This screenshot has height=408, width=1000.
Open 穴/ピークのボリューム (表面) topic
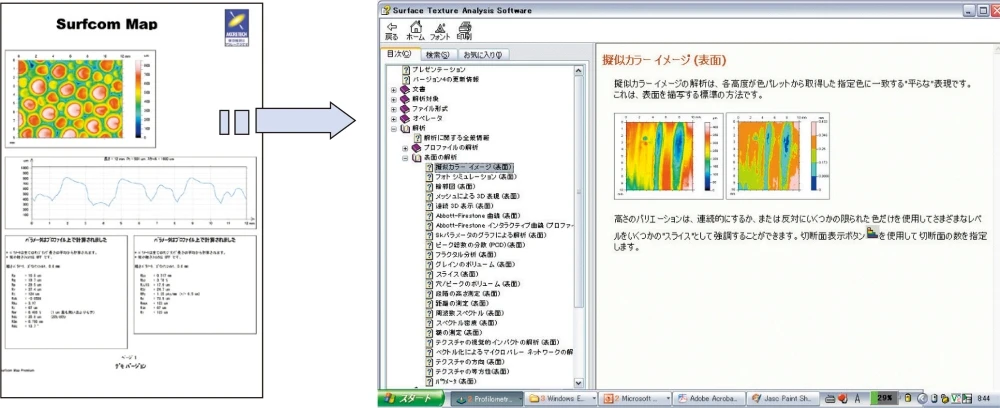pos(478,283)
